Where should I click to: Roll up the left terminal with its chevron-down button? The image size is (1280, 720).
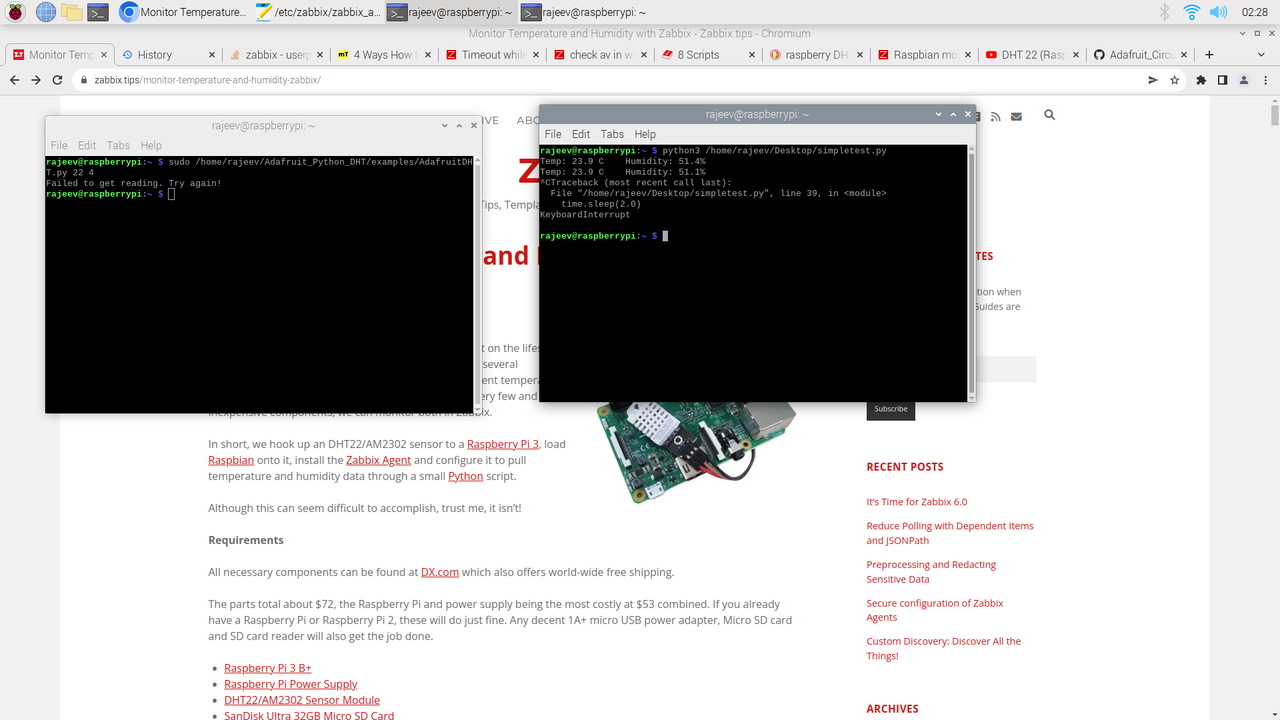click(445, 126)
